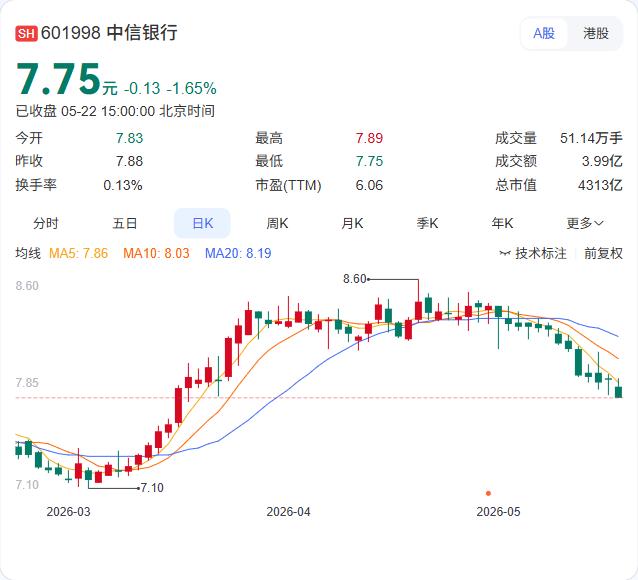Click the 成交额 value 3.99亿

pyautogui.click(x=602, y=161)
